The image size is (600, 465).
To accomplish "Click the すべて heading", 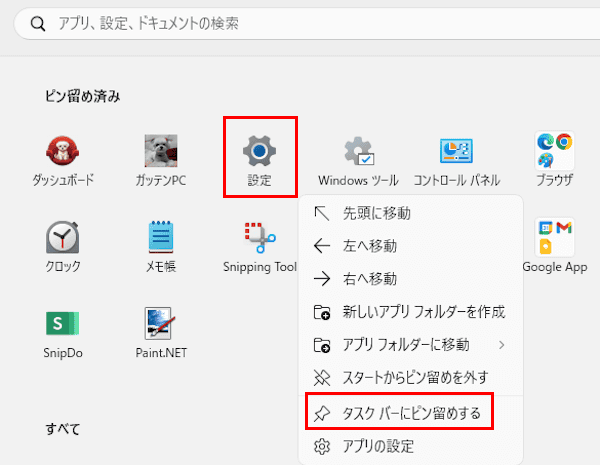I will pos(62,429).
